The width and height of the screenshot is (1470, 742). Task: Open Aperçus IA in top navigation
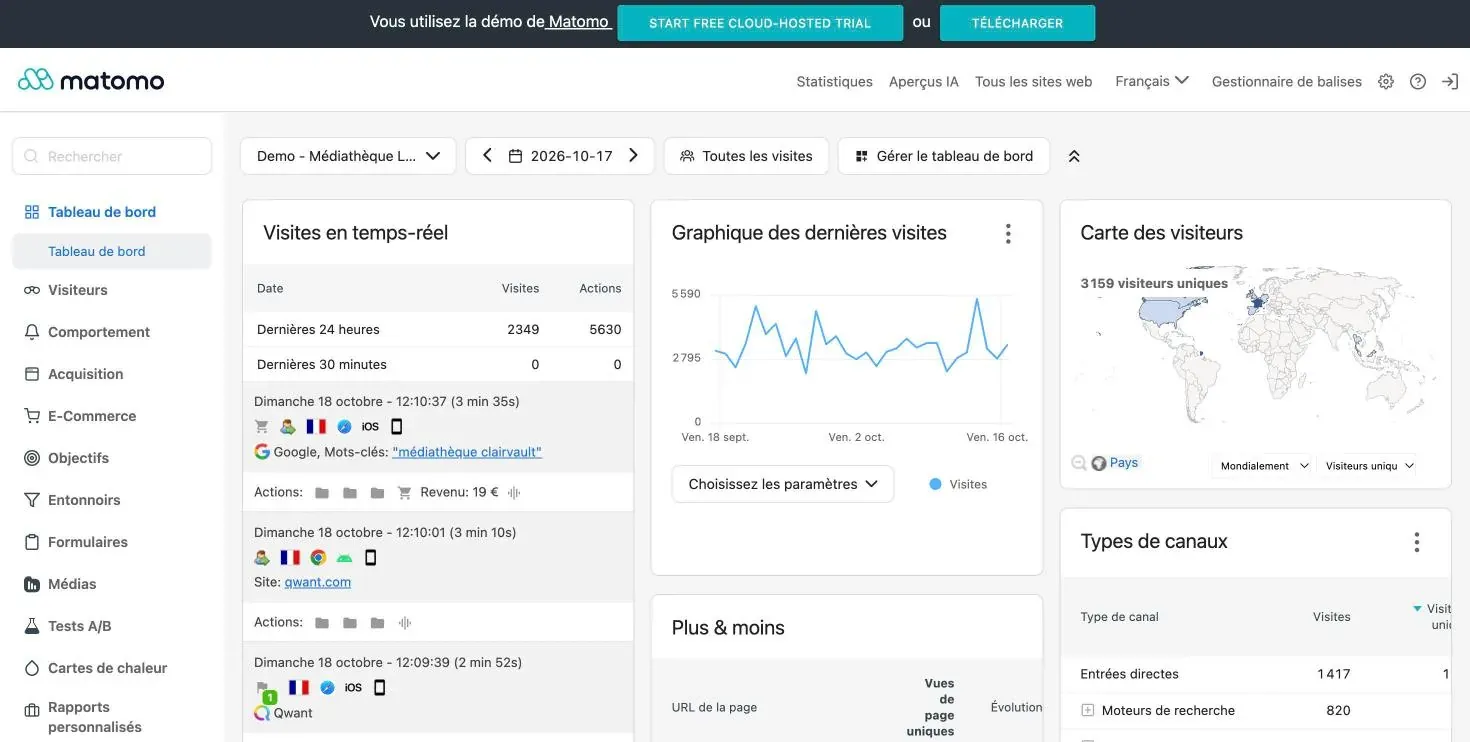click(x=924, y=82)
